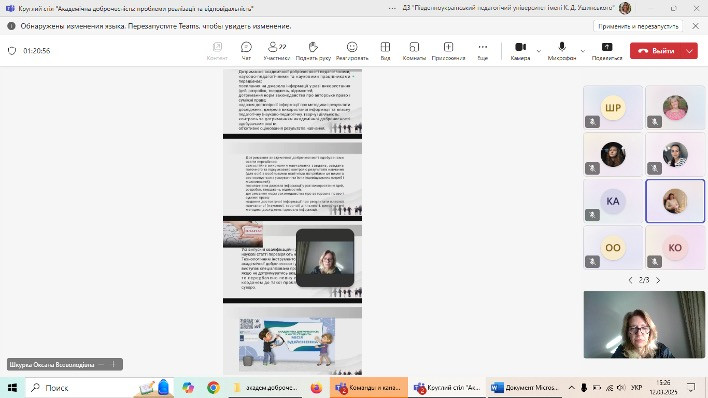This screenshot has height=398, width=708.
Task: Go to the next participants page
Action: coord(658,280)
